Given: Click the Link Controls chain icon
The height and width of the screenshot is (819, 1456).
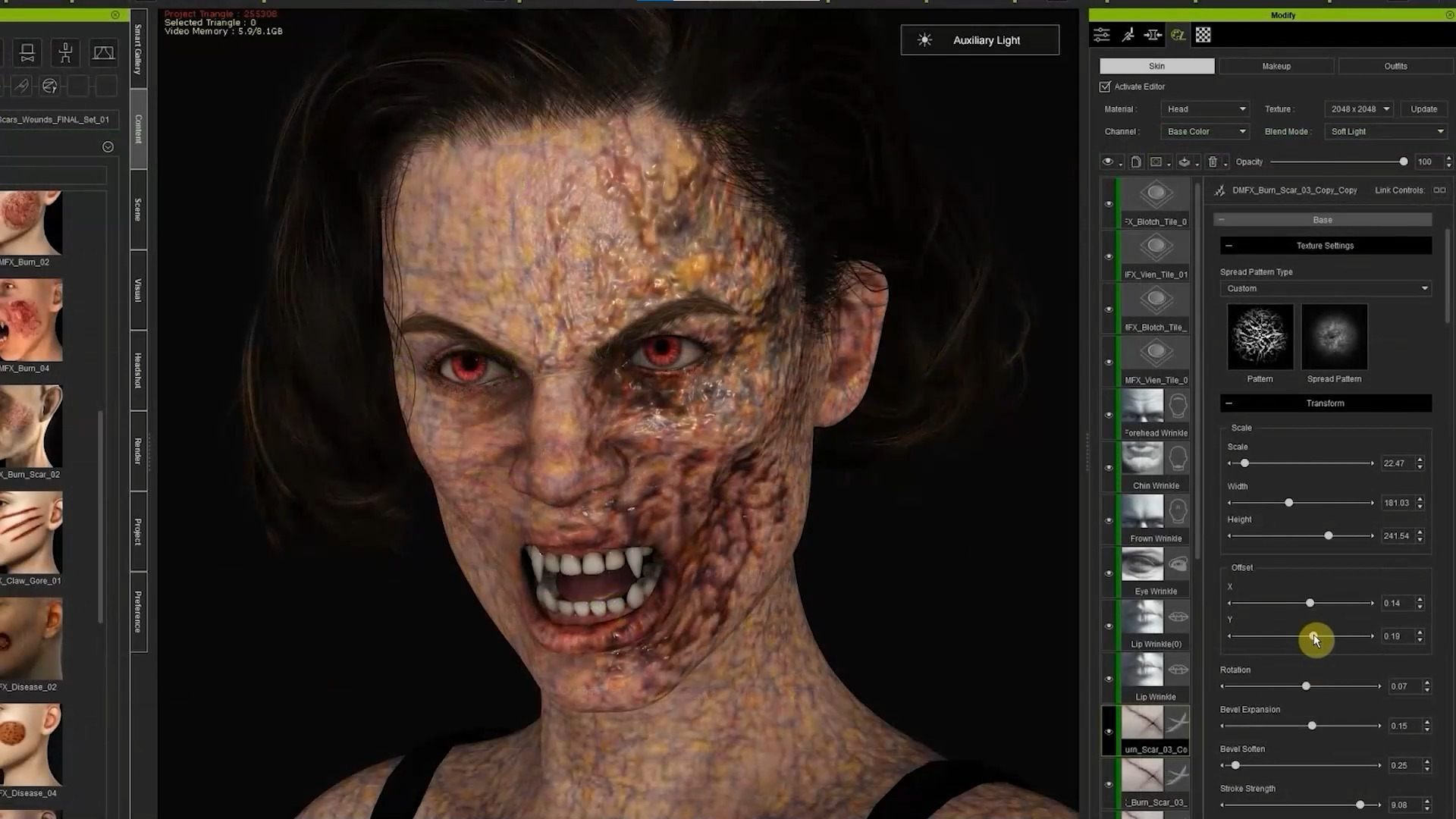Looking at the screenshot, I should pos(1439,190).
